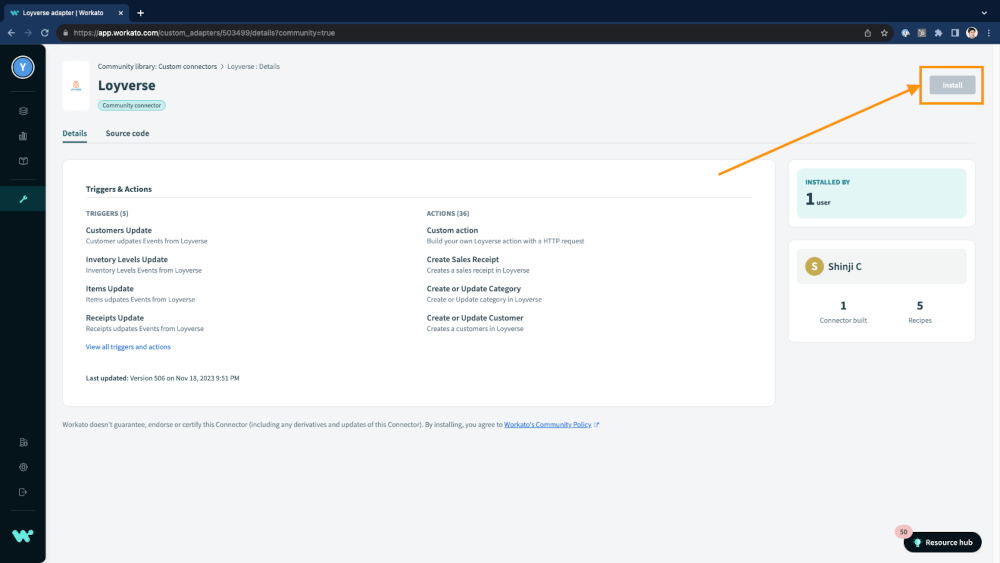Image resolution: width=1000 pixels, height=563 pixels.
Task: Open the bar chart dashboard icon in sidebar
Action: pyautogui.click(x=23, y=136)
